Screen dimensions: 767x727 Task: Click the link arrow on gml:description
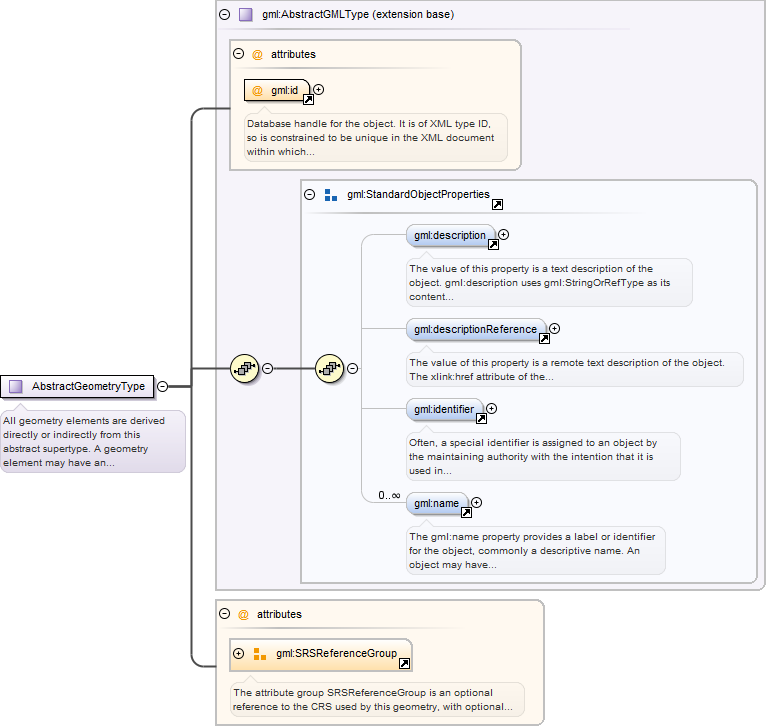tap(492, 244)
